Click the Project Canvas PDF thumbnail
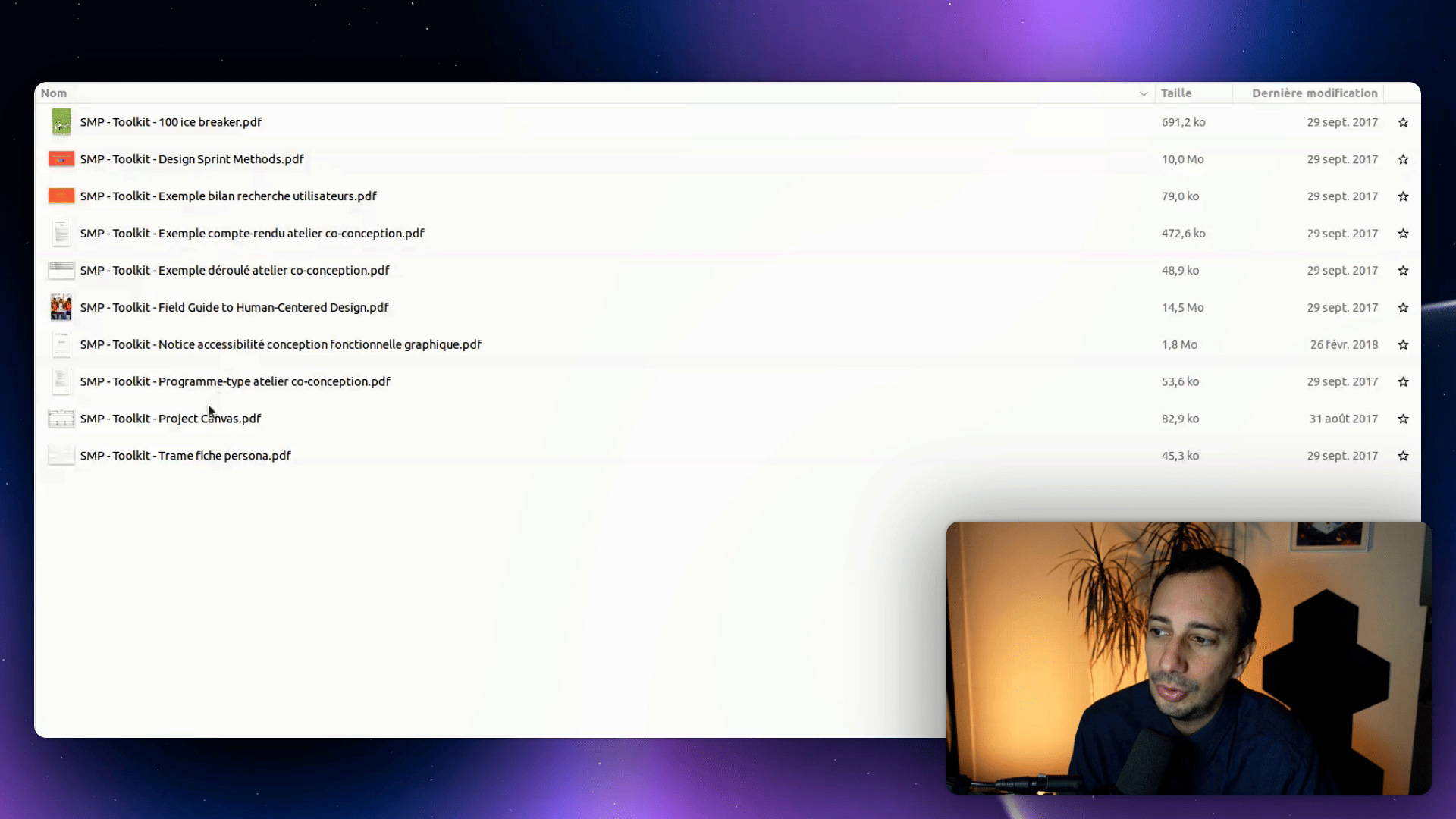1456x819 pixels. pyautogui.click(x=61, y=419)
